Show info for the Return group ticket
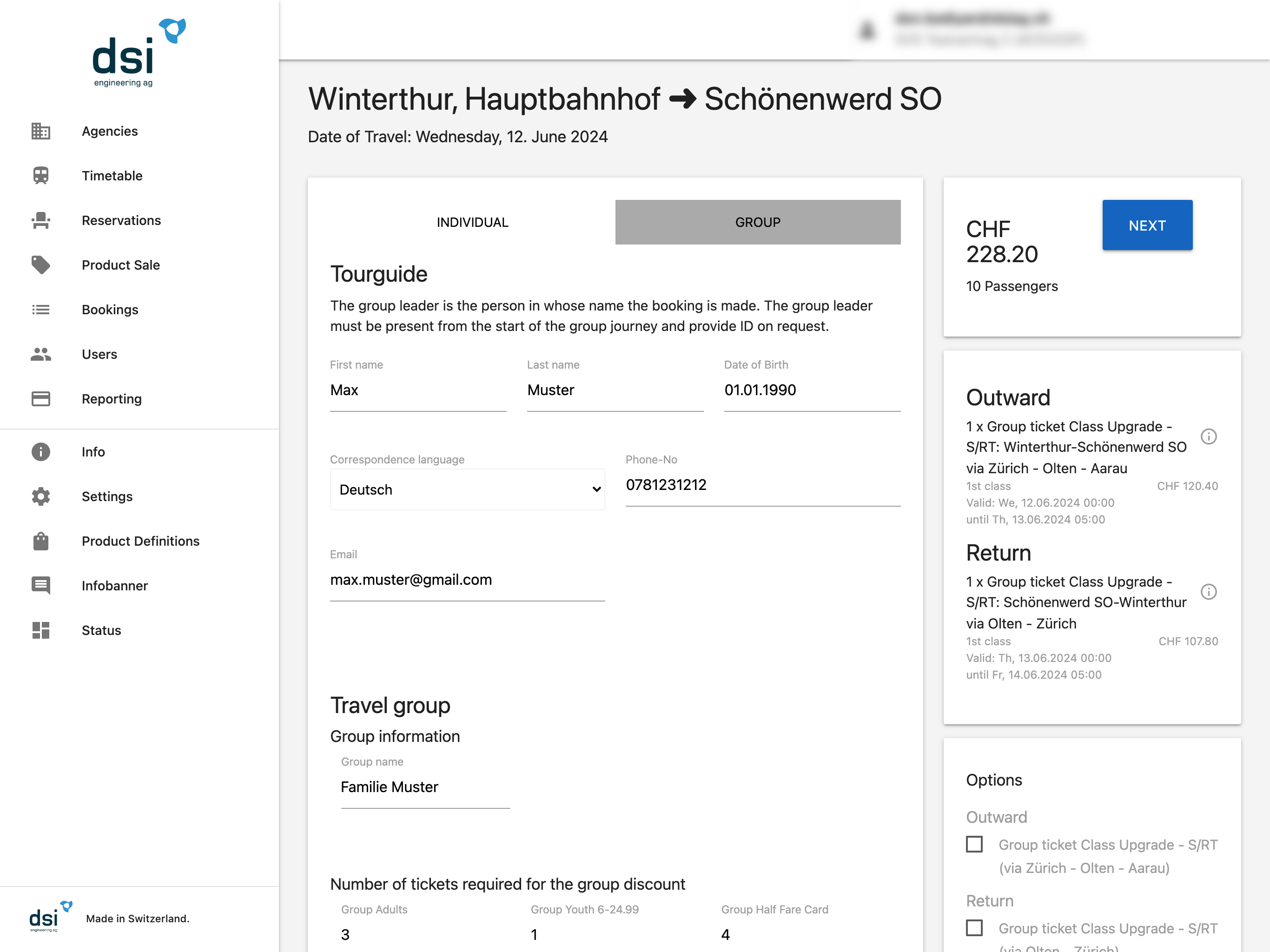The width and height of the screenshot is (1270, 952). click(1209, 591)
